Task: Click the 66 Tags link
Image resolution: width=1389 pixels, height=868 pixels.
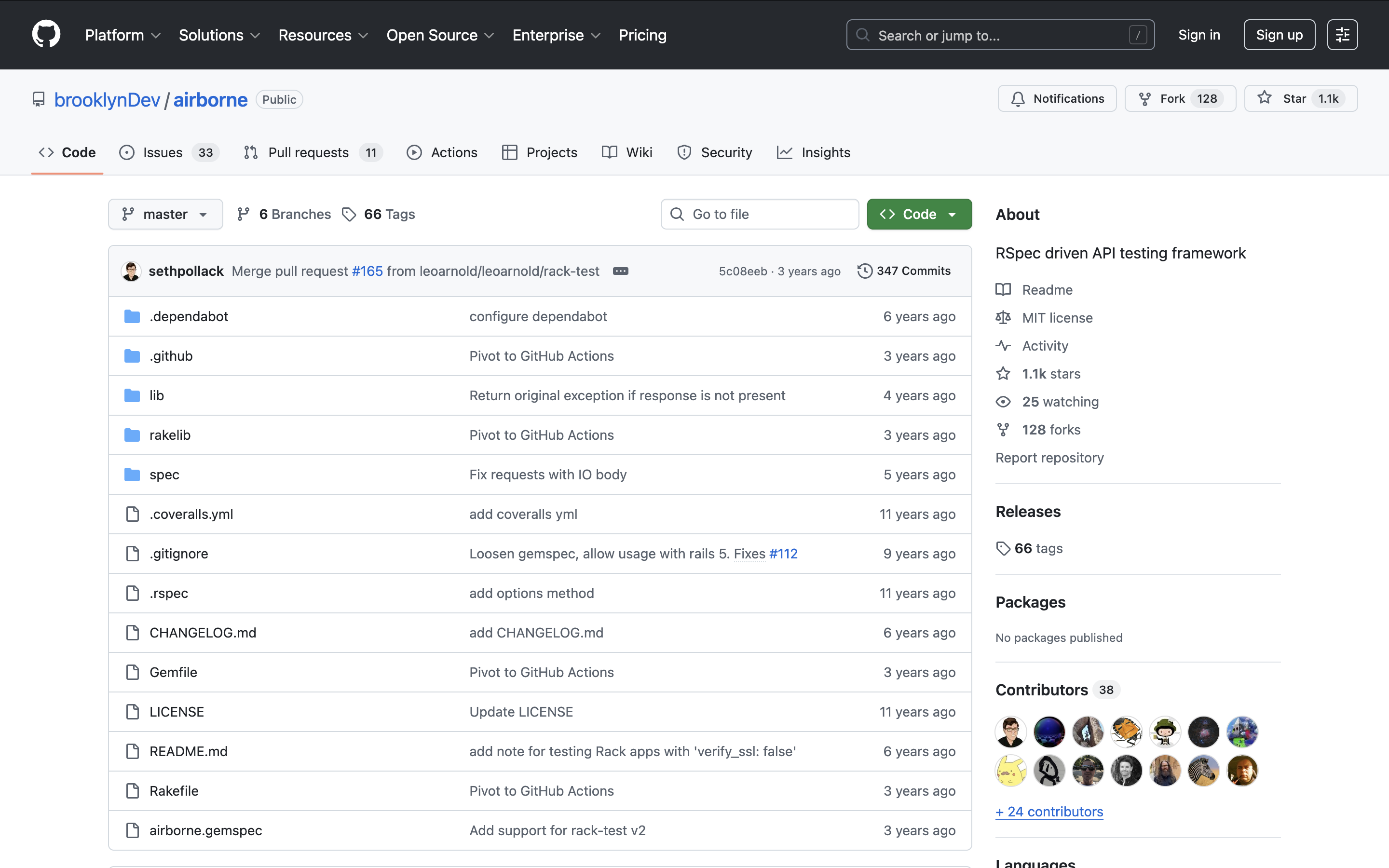Action: pos(379,214)
